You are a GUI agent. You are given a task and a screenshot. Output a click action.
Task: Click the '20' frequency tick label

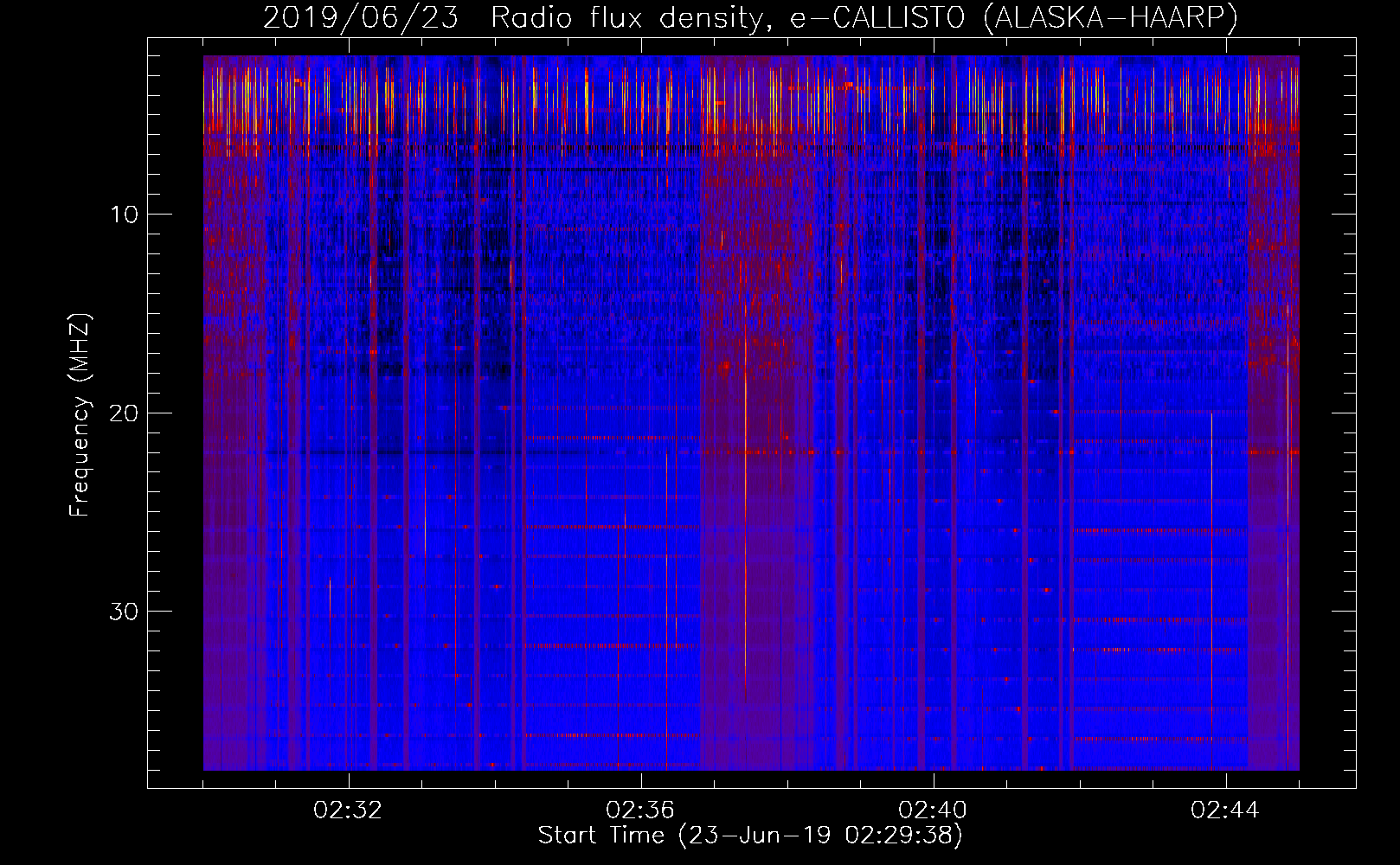[125, 413]
